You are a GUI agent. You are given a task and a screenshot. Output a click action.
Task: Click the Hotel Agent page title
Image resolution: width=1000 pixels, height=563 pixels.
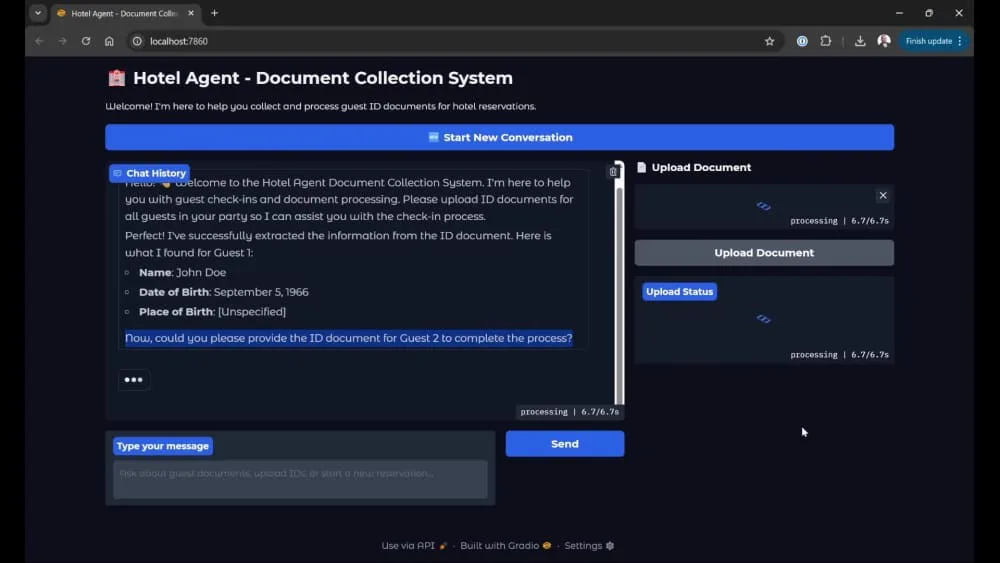click(x=323, y=78)
